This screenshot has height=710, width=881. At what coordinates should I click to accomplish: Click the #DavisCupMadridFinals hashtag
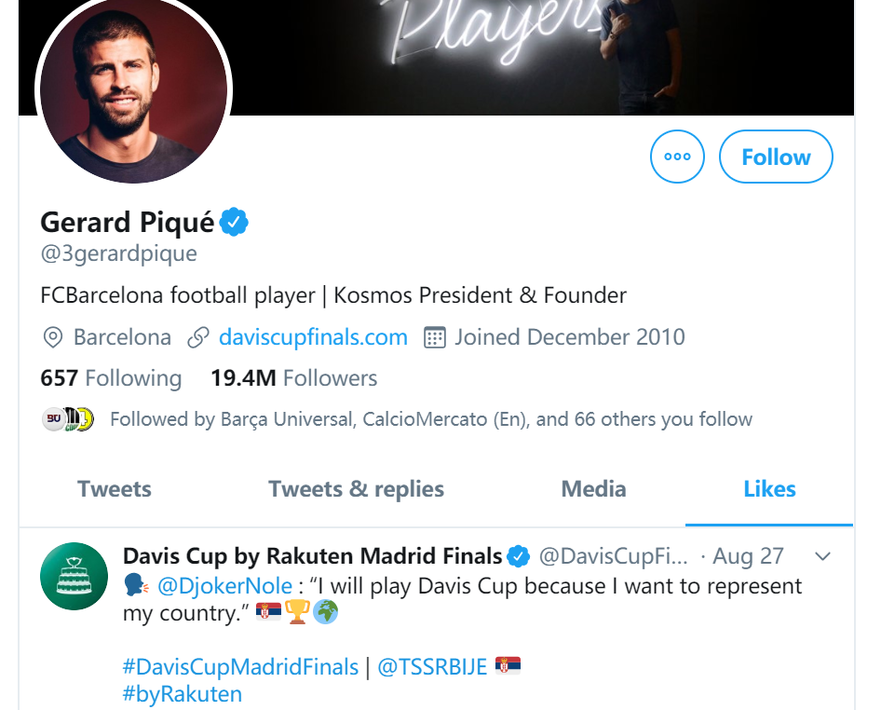point(240,666)
